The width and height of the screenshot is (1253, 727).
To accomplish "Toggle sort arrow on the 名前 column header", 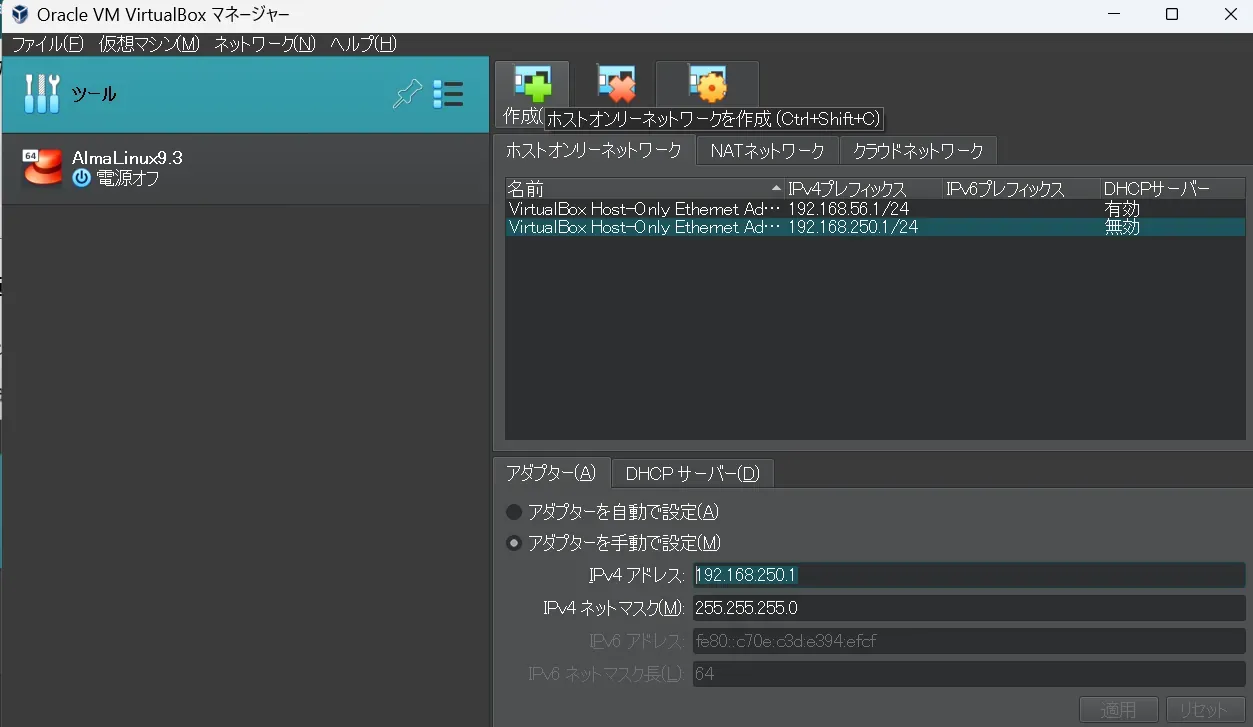I will [776, 189].
